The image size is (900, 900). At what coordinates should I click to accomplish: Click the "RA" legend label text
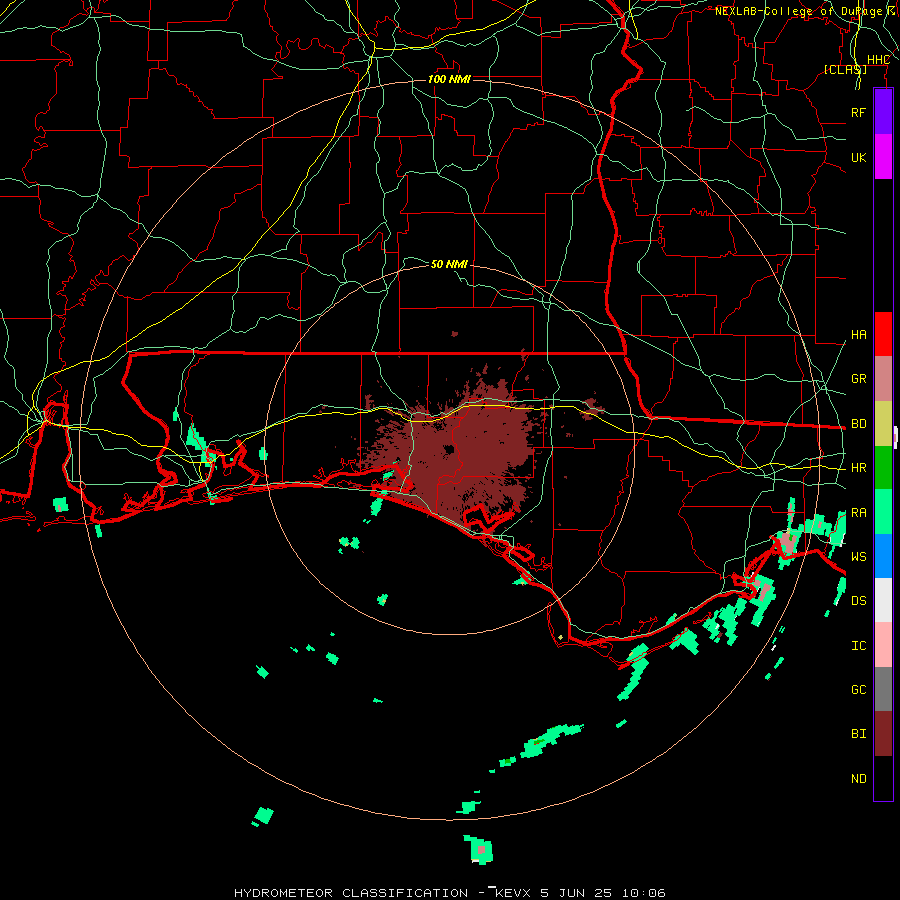[858, 513]
